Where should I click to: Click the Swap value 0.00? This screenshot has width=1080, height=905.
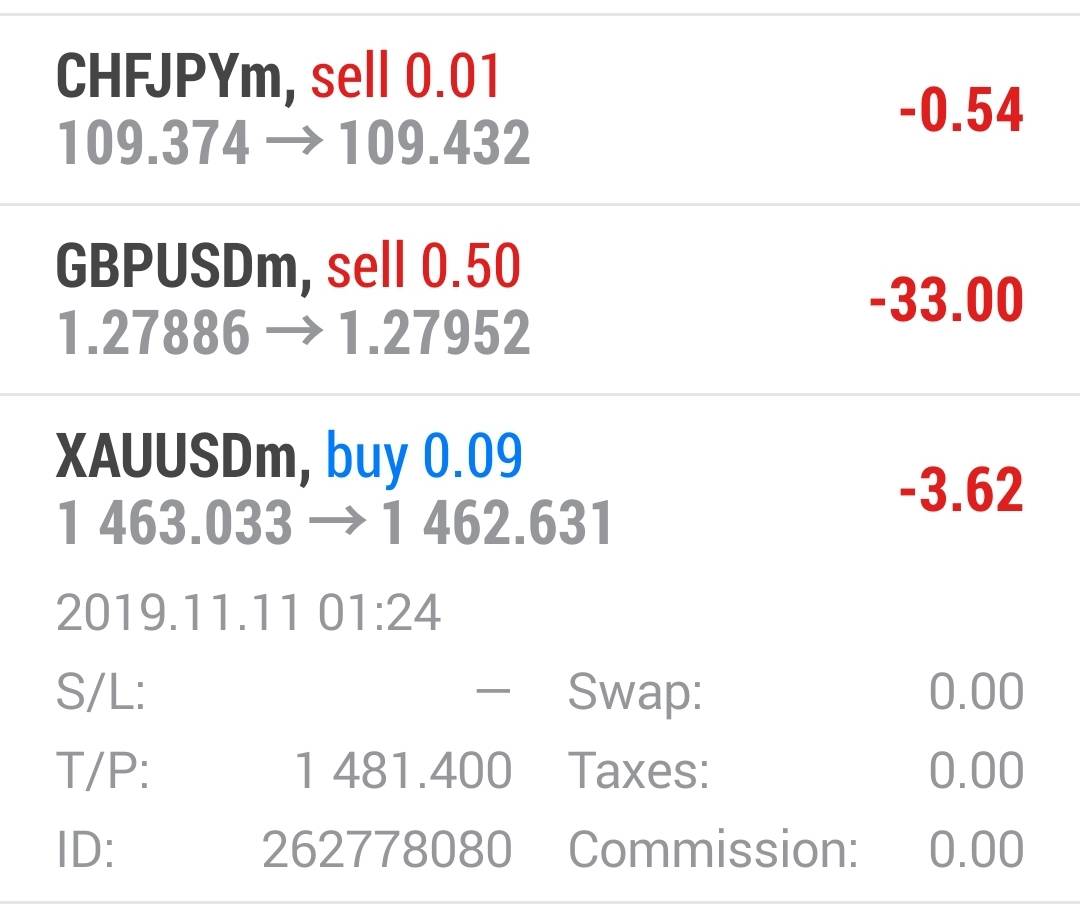(975, 692)
